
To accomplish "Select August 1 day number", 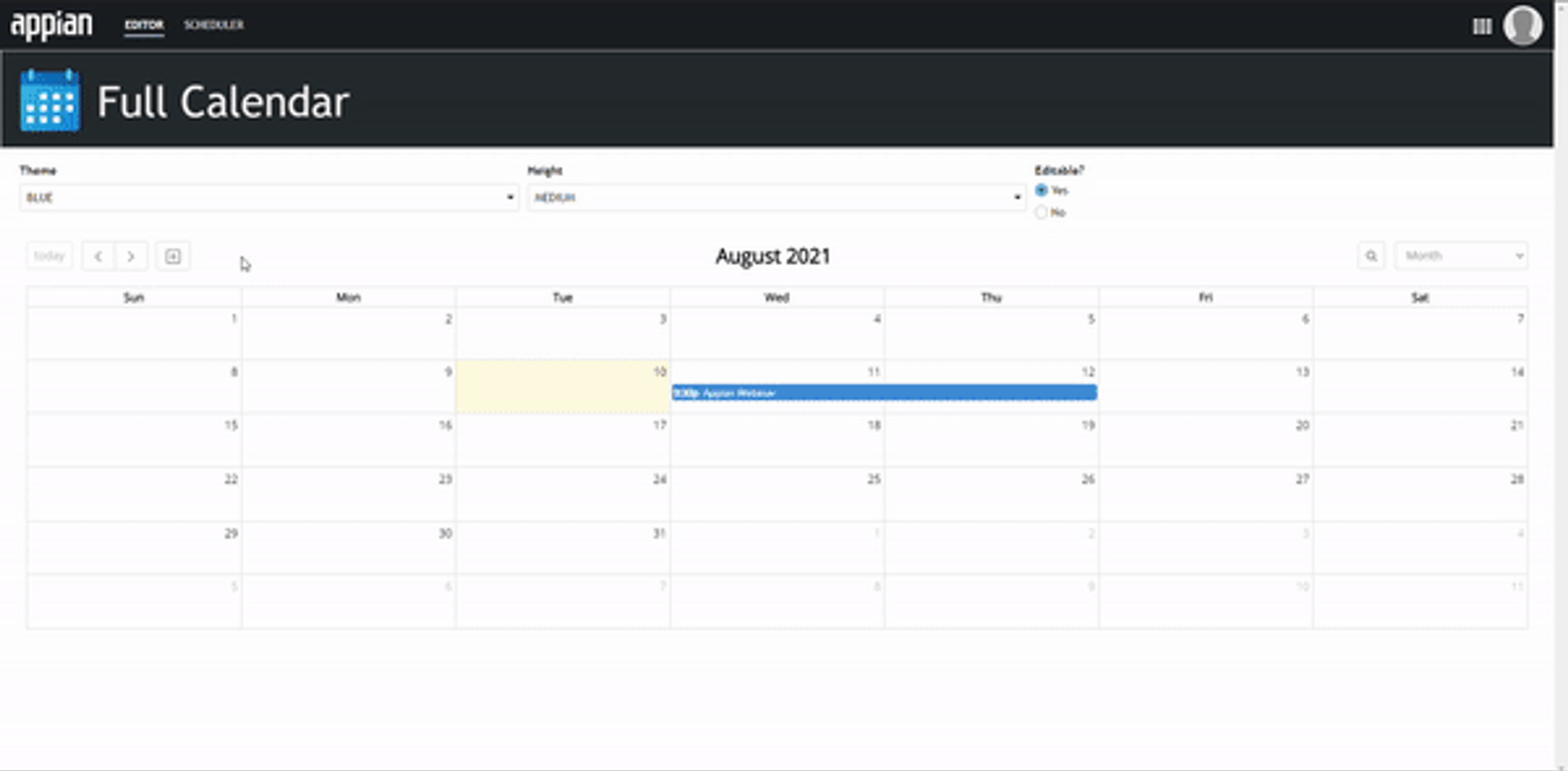I will (234, 319).
